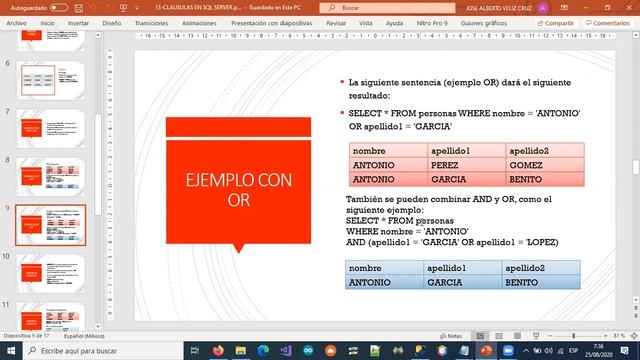Open Visual Studio from taskbar

286,351
